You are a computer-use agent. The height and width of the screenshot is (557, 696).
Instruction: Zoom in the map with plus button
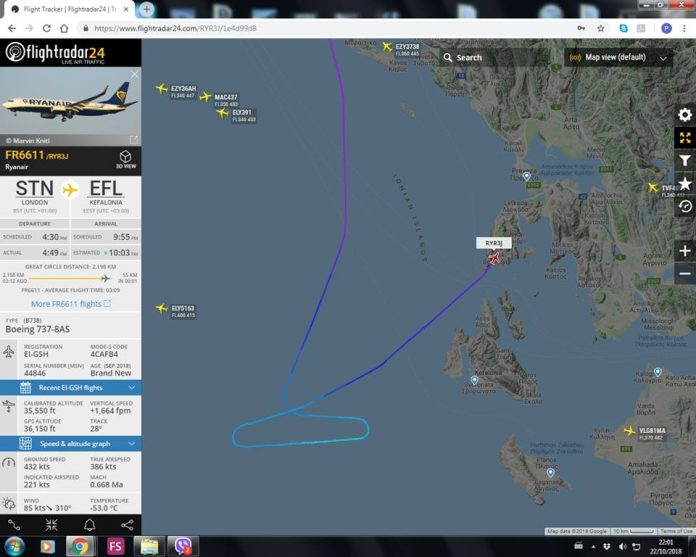coord(684,251)
